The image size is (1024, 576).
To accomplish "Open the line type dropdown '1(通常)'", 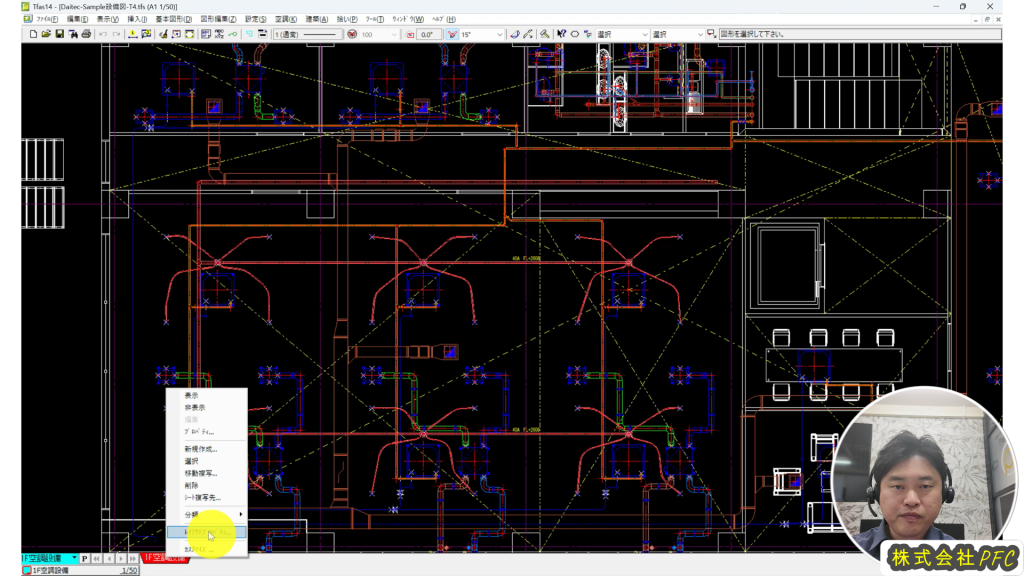I will point(306,34).
